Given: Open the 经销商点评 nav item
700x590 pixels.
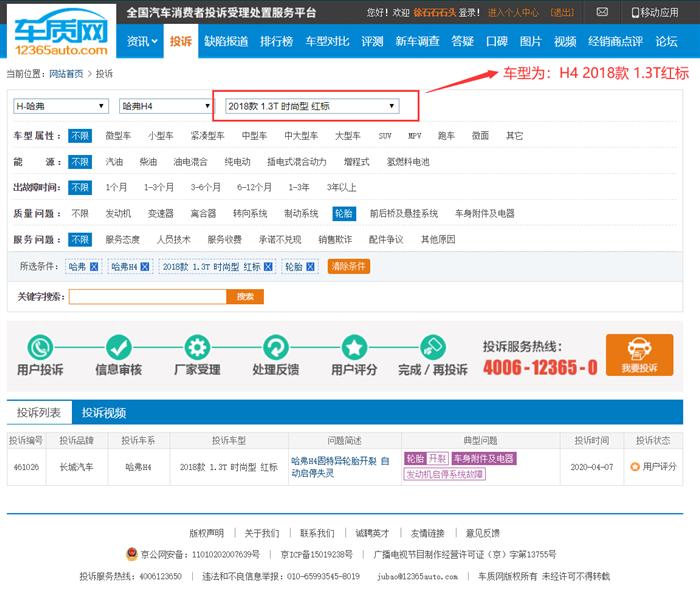Looking at the screenshot, I should [615, 42].
